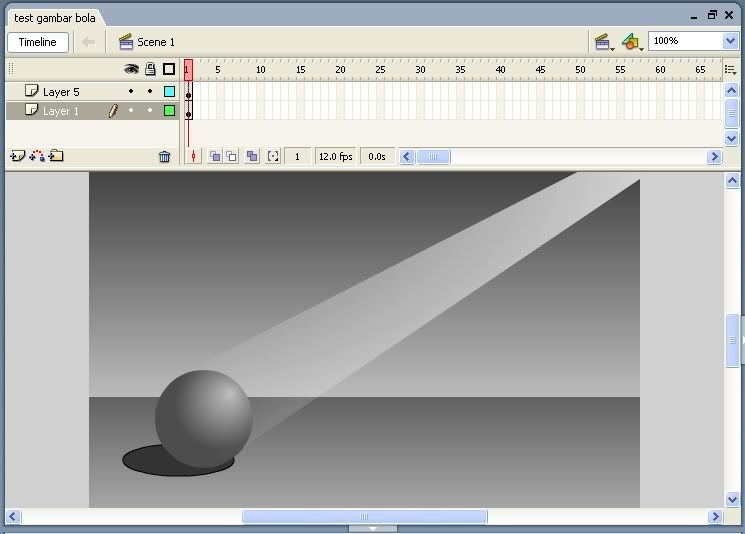The width and height of the screenshot is (745, 534).
Task: Click frame 60 on the timeline ruler
Action: point(660,69)
